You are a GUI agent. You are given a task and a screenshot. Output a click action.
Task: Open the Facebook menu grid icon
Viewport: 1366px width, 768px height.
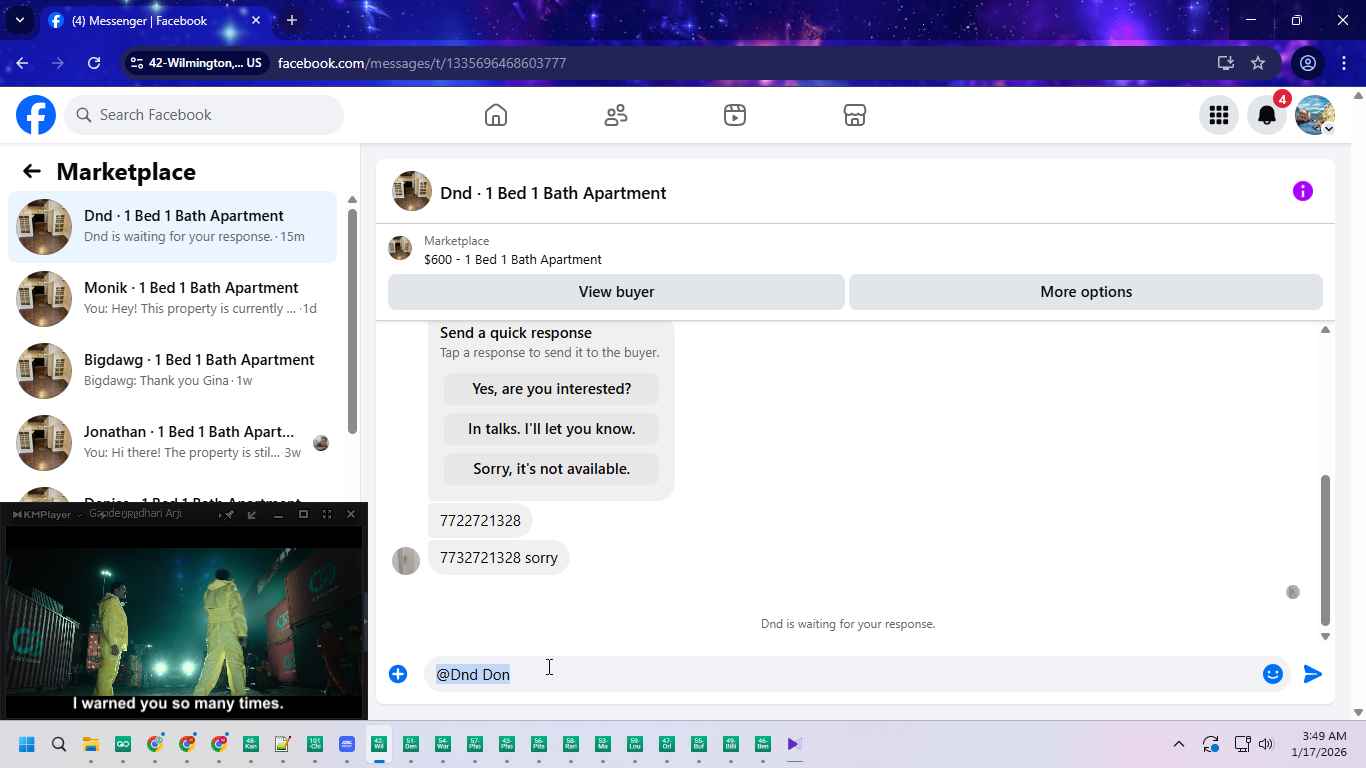coord(1218,115)
